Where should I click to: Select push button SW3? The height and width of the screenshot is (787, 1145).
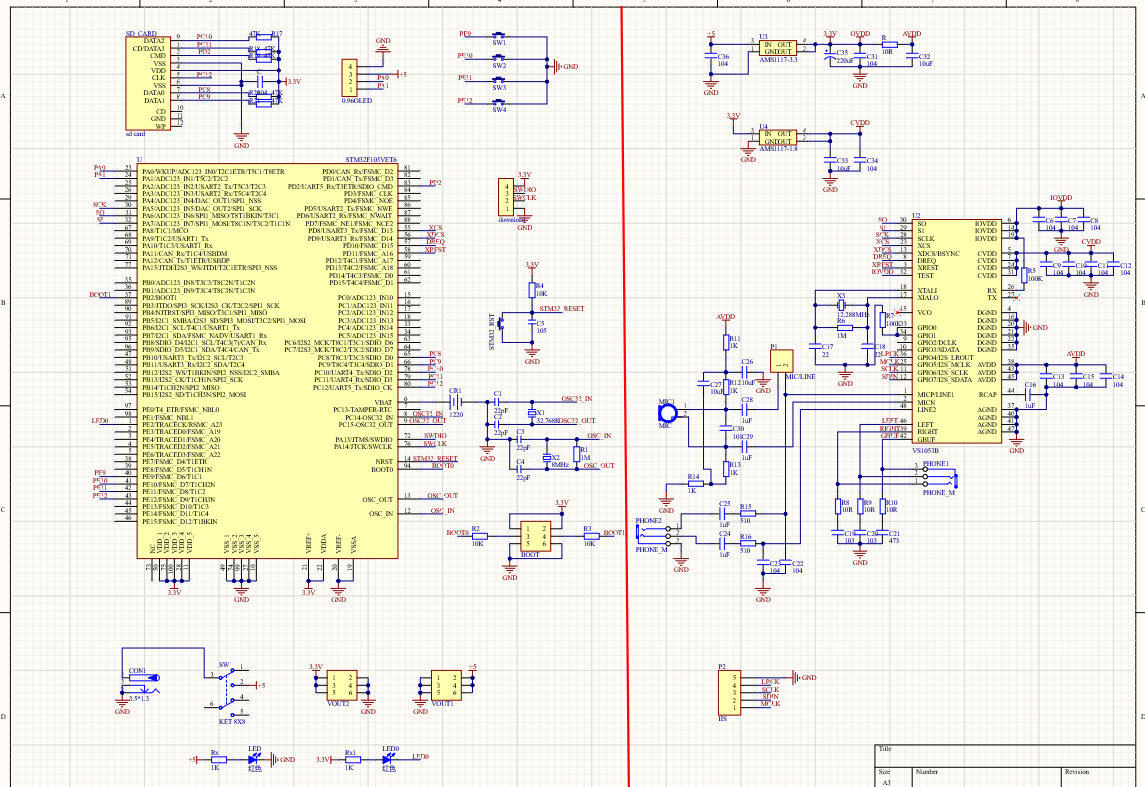499,80
